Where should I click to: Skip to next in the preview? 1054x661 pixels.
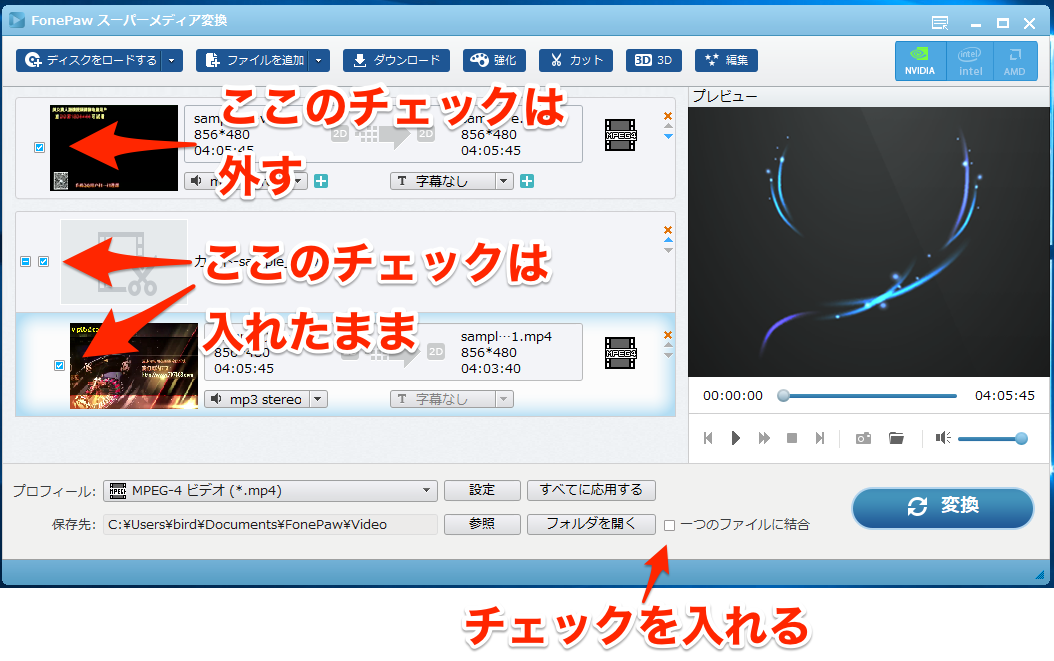pyautogui.click(x=819, y=438)
